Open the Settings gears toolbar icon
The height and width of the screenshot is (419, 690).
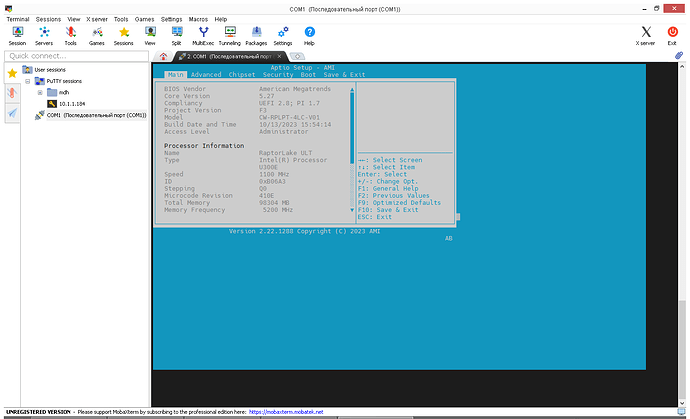283,36
